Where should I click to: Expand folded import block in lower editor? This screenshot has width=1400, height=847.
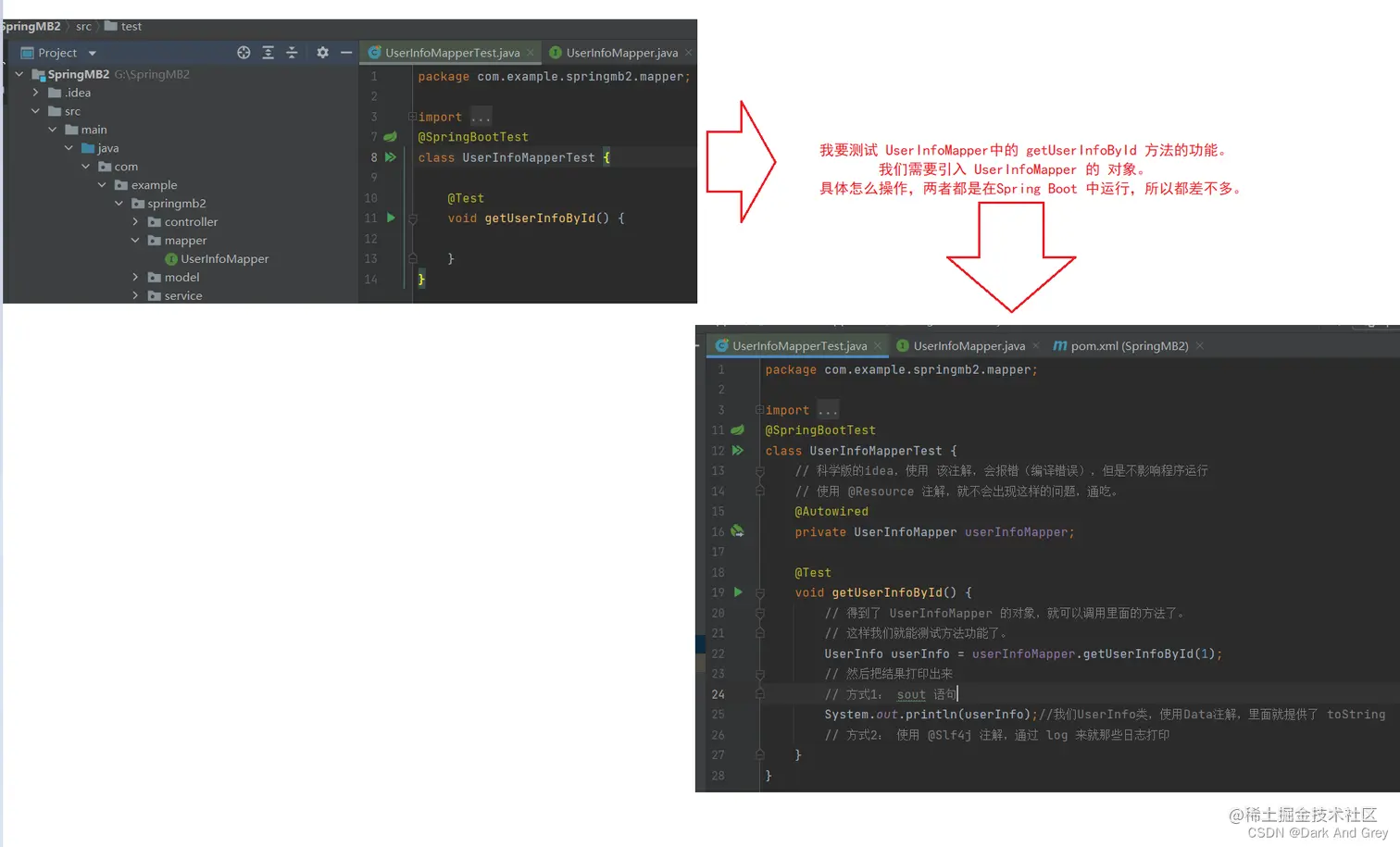[759, 410]
